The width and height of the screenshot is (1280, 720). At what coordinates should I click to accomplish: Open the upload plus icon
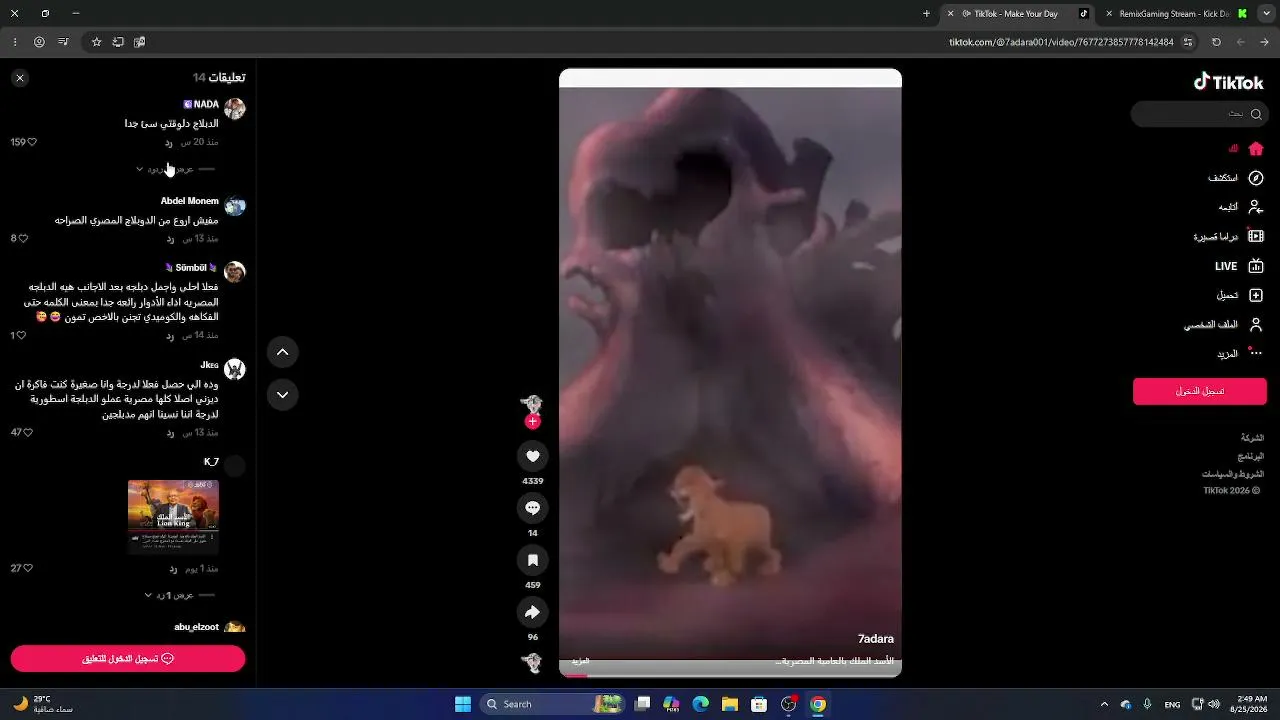[x=1256, y=295]
